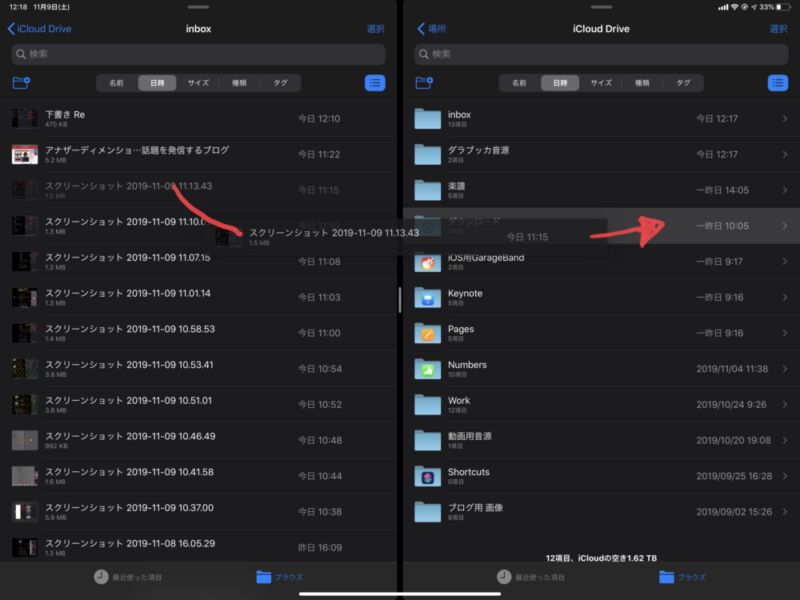Open screenshot 2019-11-09 10.53.41 thumbnail

pos(24,368)
